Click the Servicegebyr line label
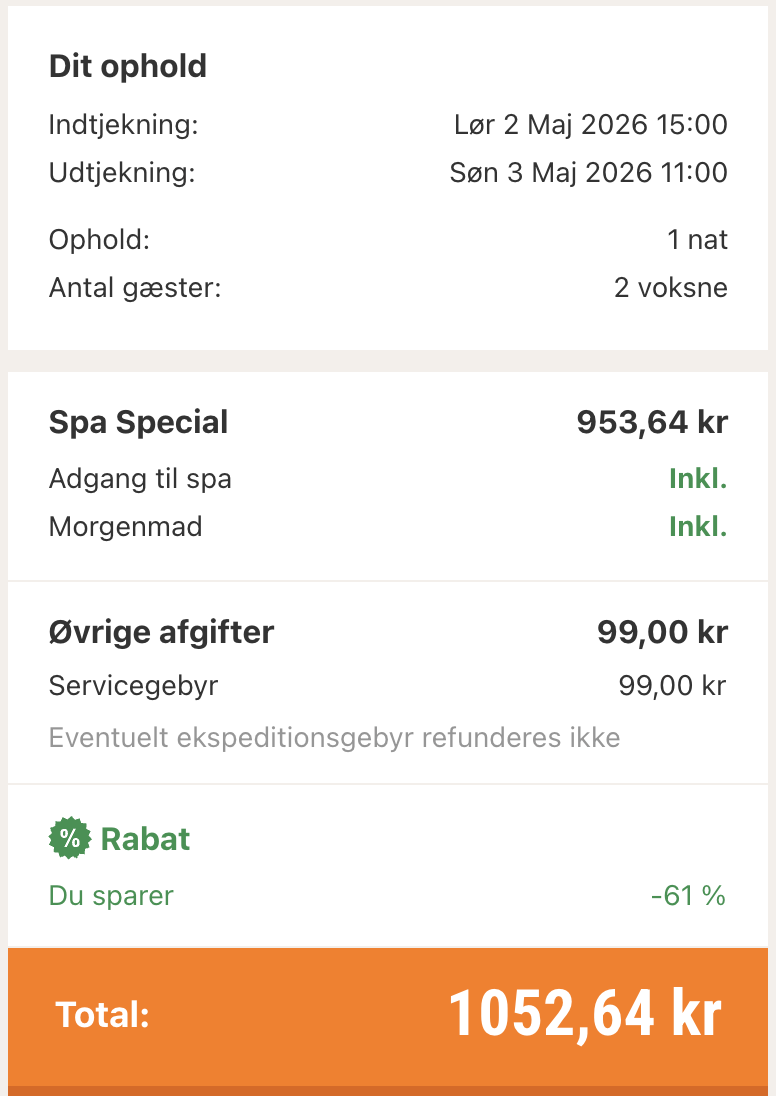The height and width of the screenshot is (1096, 776). point(133,686)
